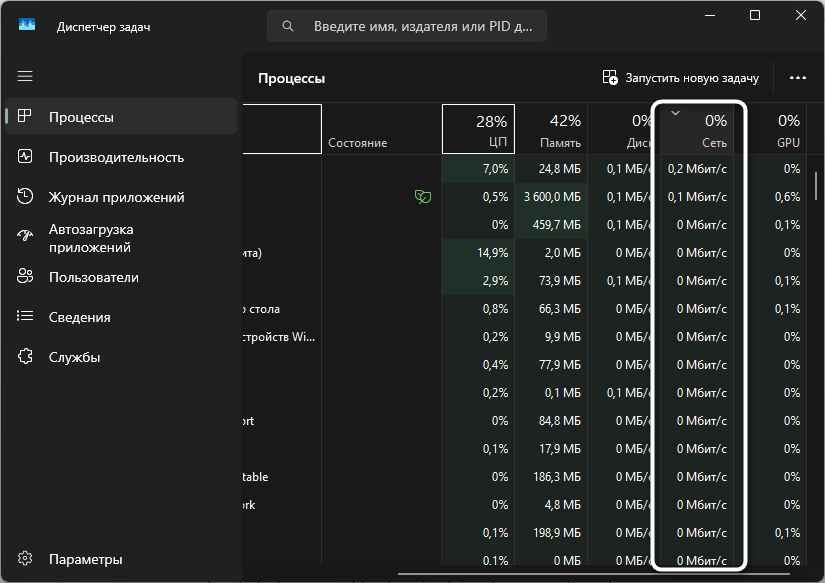Click the Службы puzzle icon
The height and width of the screenshot is (583, 825).
pyautogui.click(x=25, y=356)
